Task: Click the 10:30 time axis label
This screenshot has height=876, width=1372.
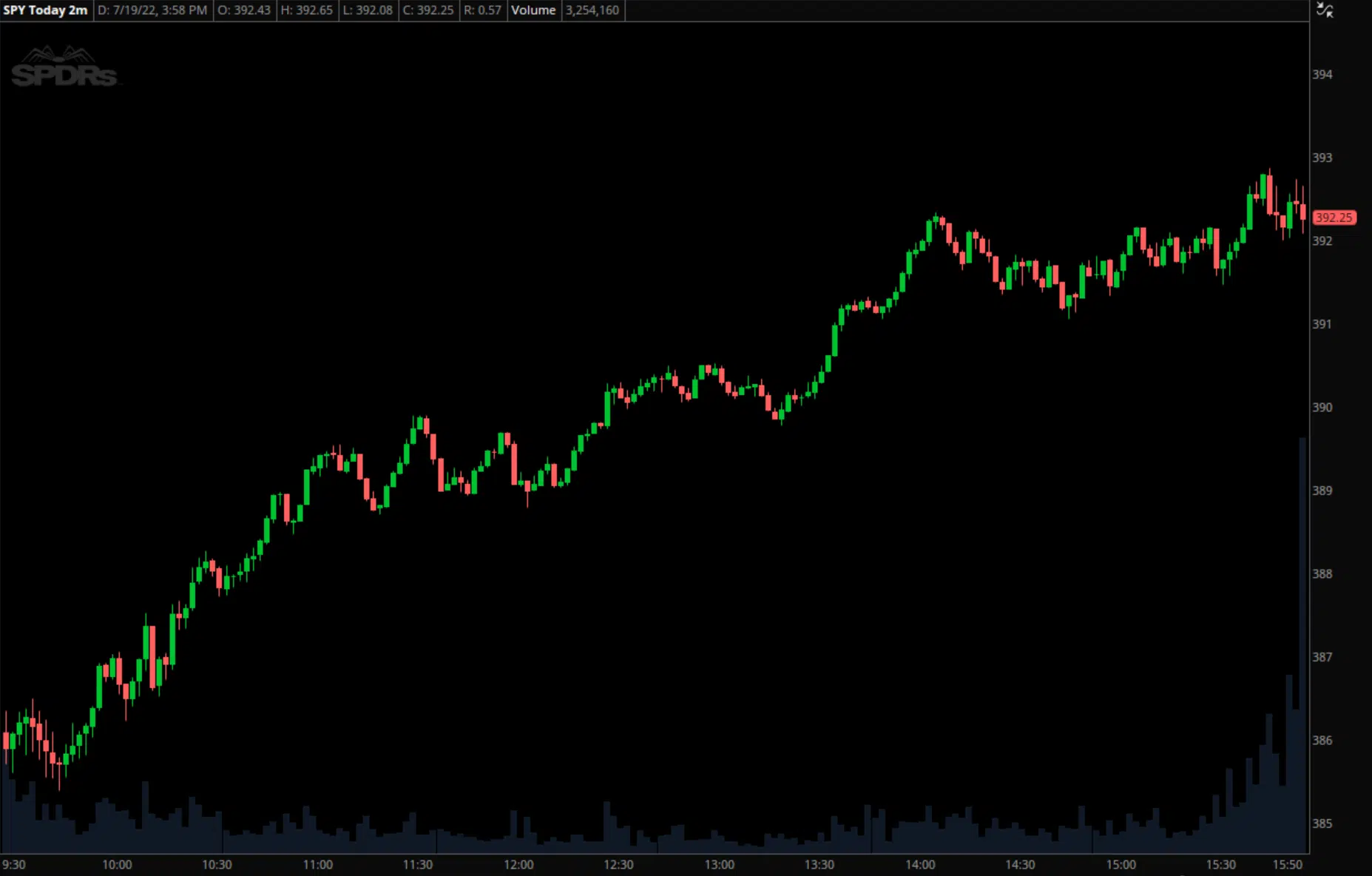Action: coord(217,865)
